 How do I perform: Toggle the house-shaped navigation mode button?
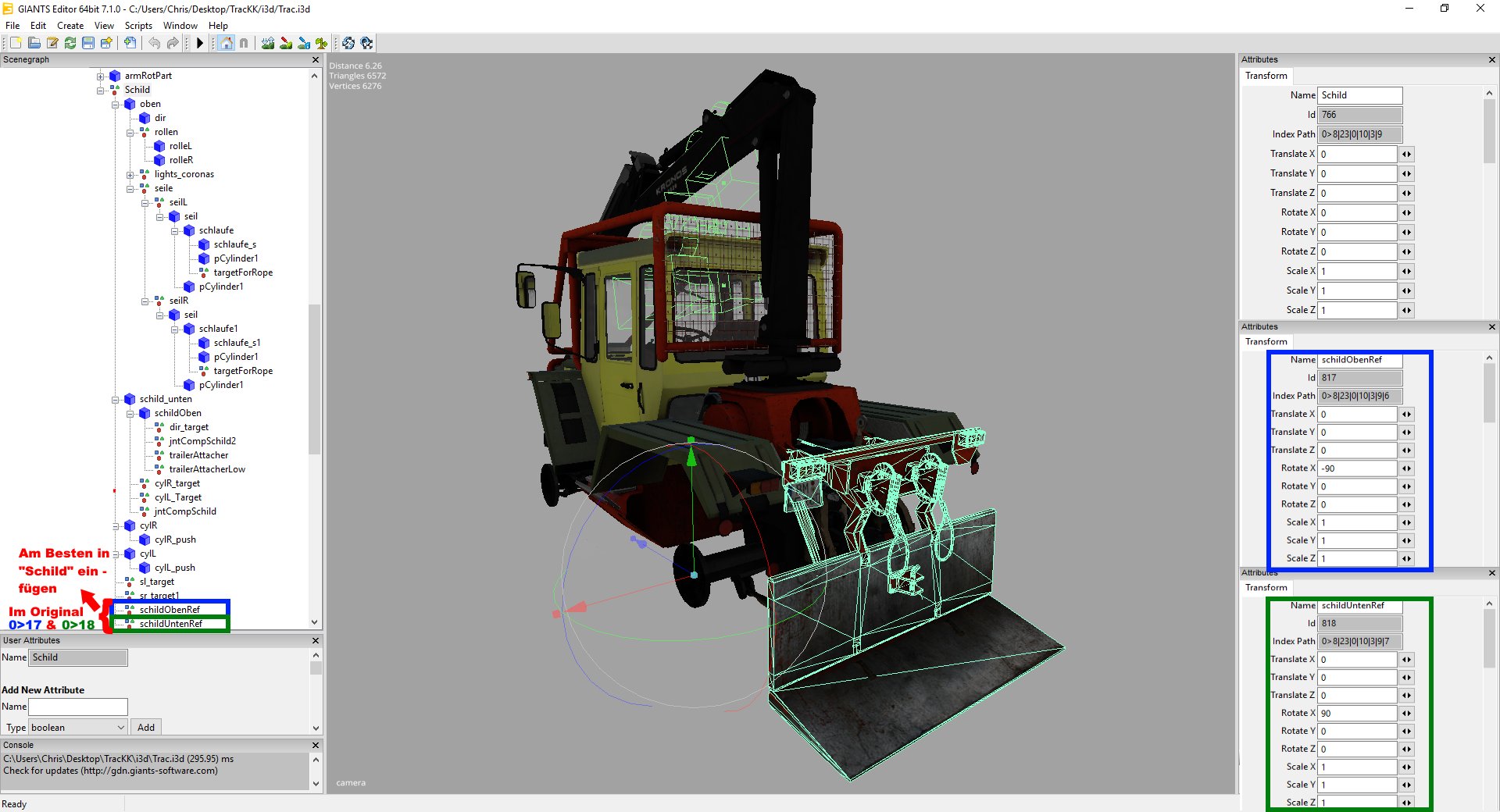[227, 43]
